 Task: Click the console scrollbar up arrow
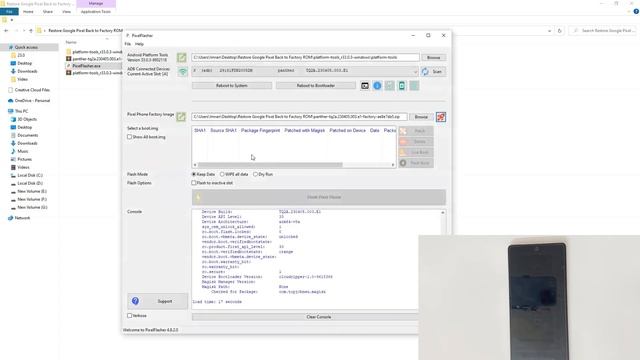pos(443,213)
